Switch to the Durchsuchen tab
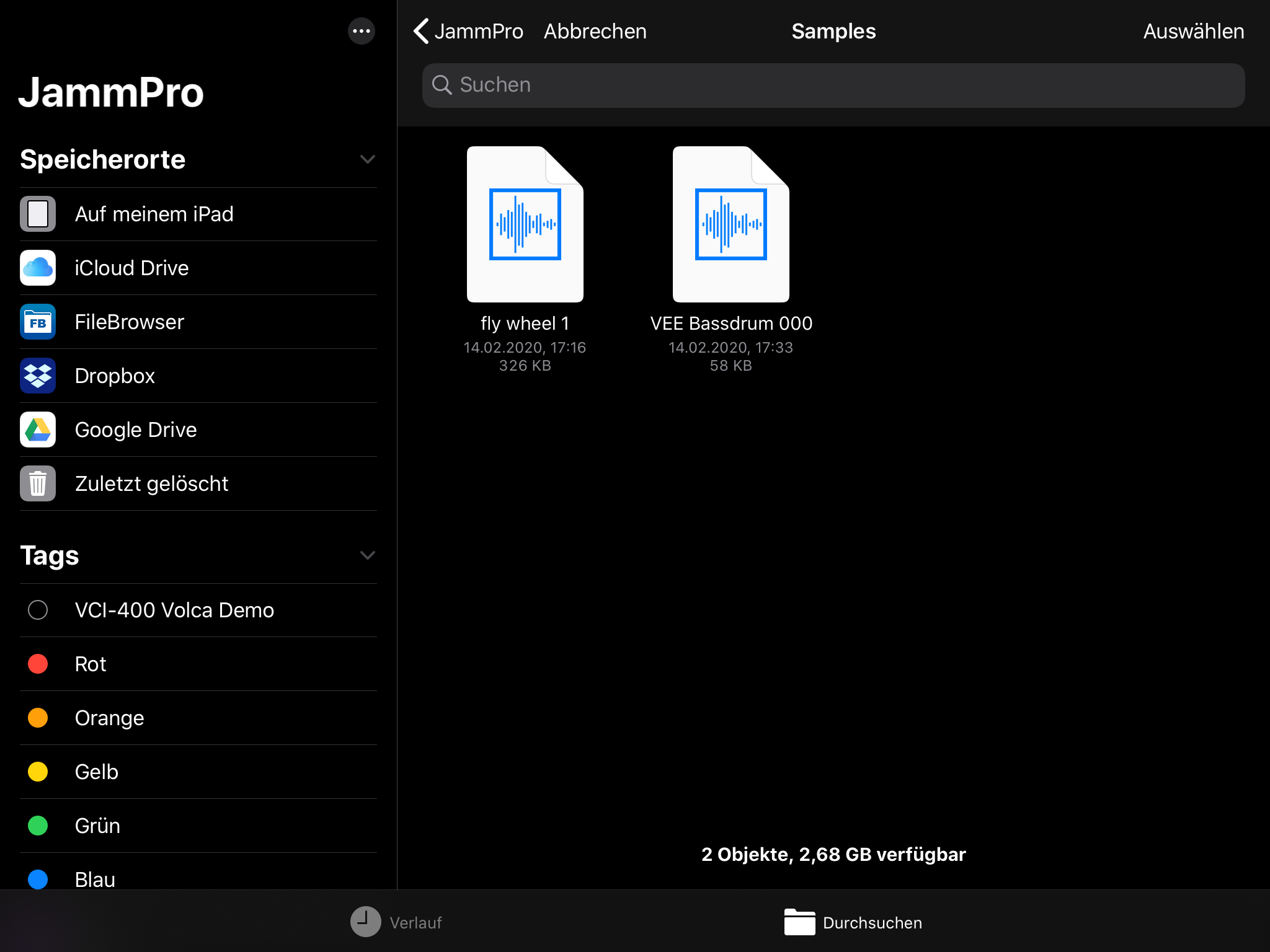1270x952 pixels. click(x=853, y=922)
